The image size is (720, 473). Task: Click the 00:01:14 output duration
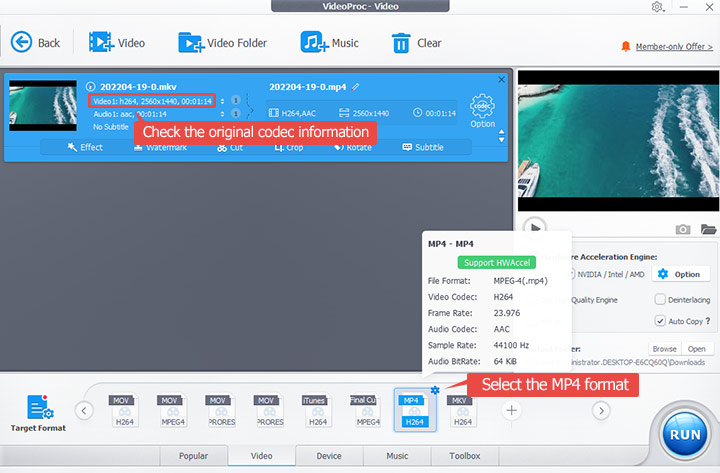click(x=434, y=113)
